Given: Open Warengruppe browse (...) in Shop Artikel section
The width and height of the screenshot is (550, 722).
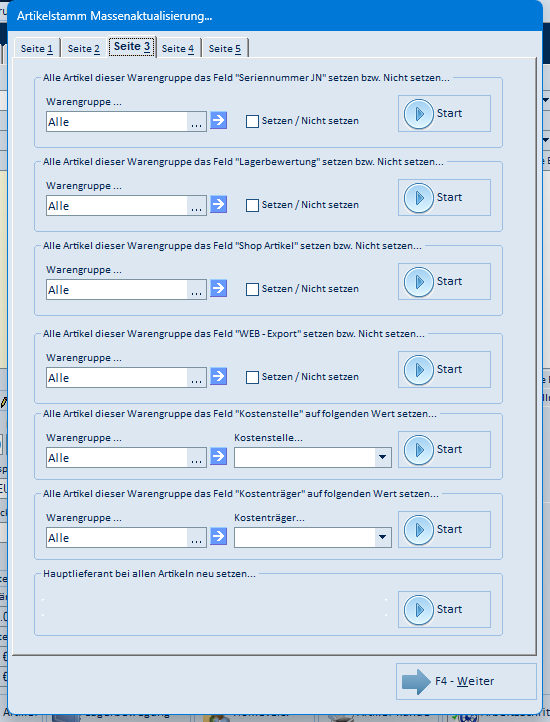Looking at the screenshot, I should 197,290.
